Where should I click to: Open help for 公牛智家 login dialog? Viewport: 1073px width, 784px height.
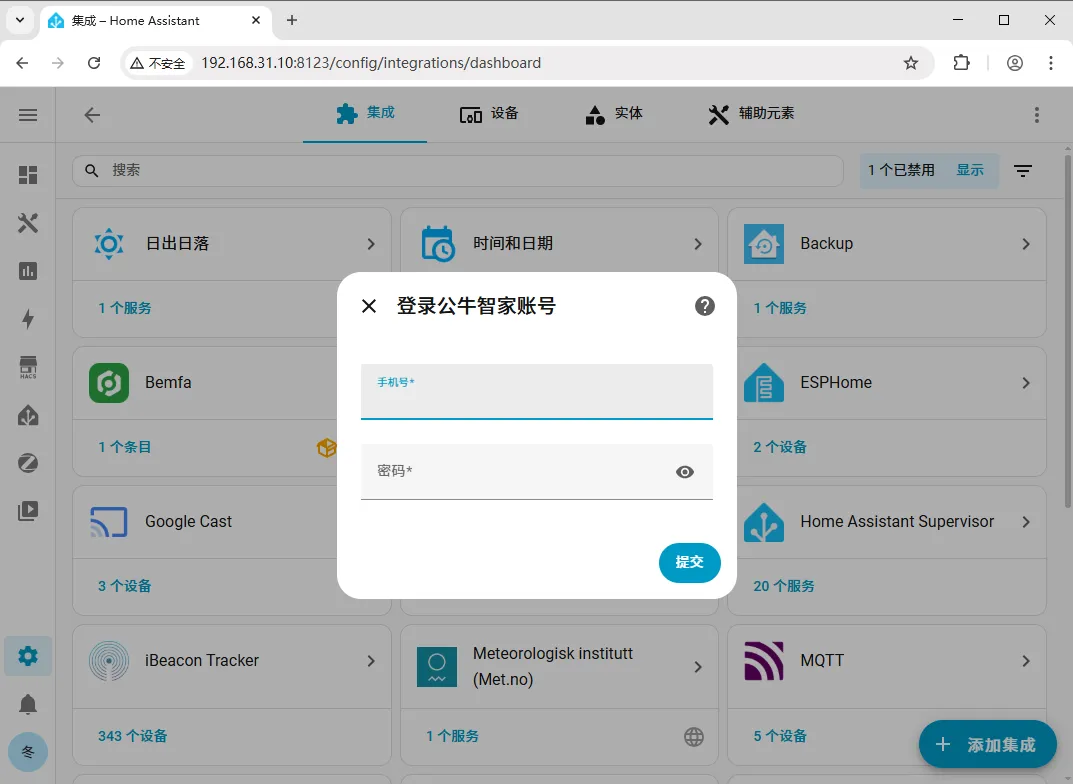(x=705, y=306)
